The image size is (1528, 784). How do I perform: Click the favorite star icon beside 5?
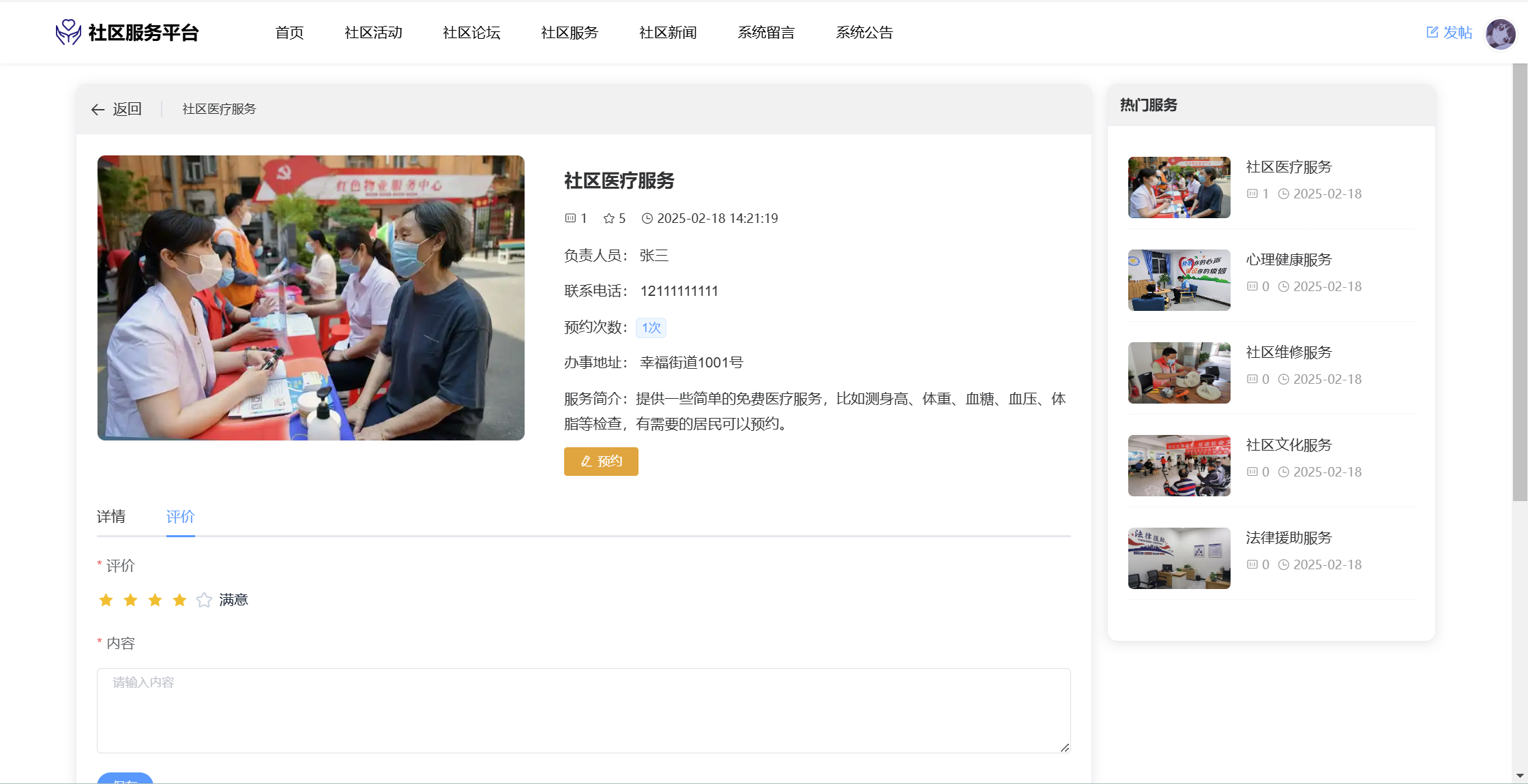point(609,219)
